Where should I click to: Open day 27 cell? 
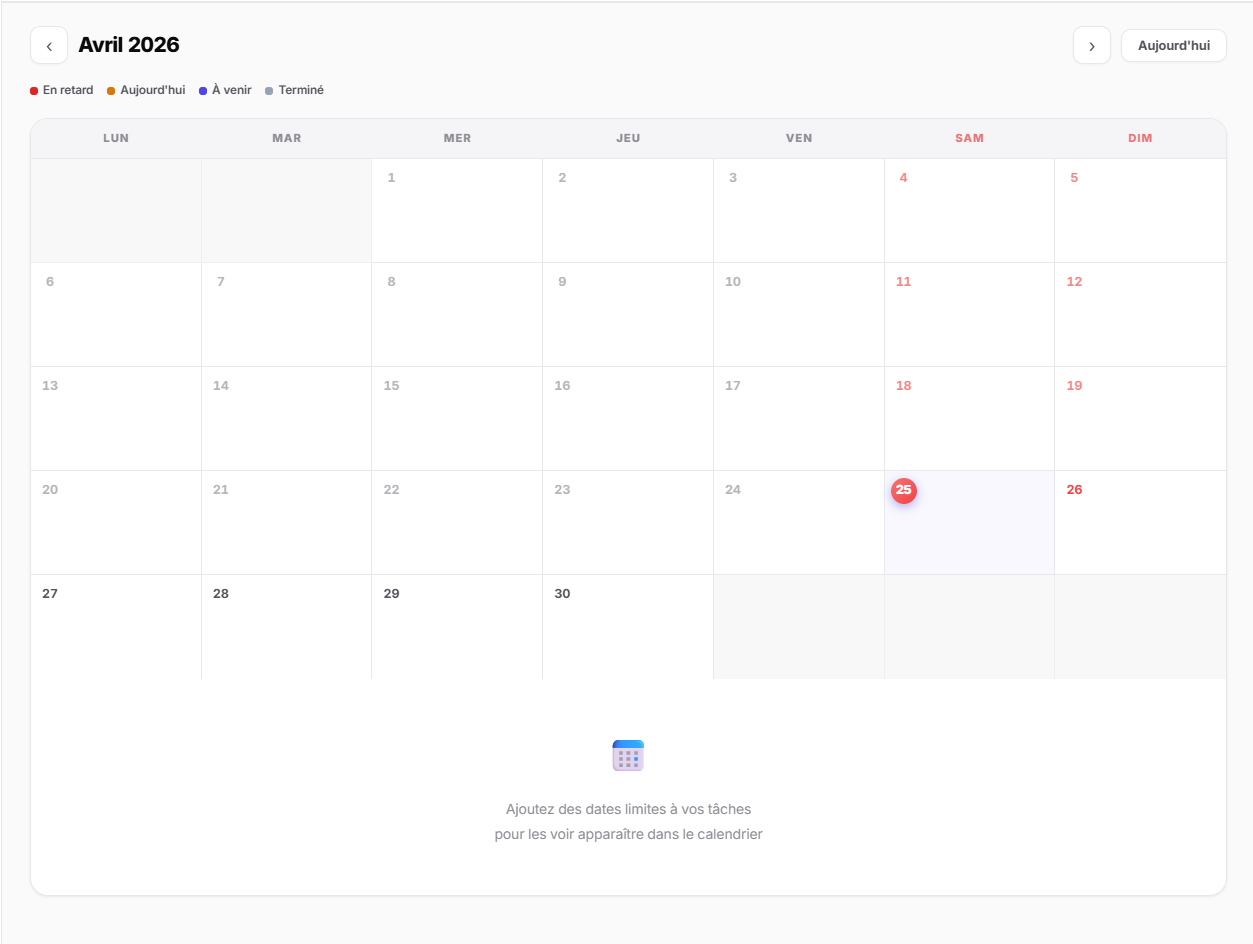click(x=116, y=627)
